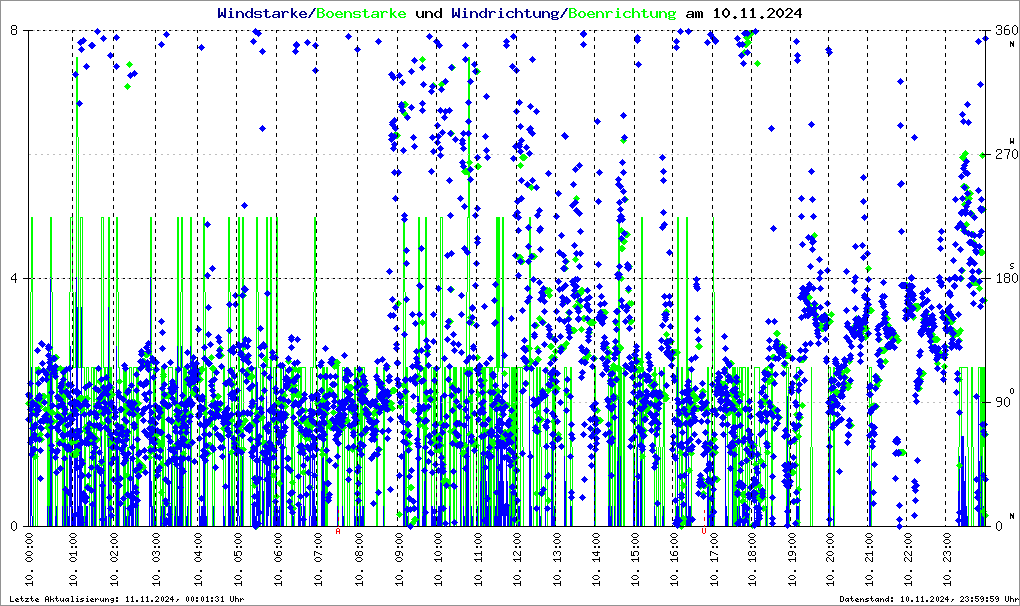The height and width of the screenshot is (606, 1020).
Task: Click the '10. 12:00' time axis label
Action: 518,559
